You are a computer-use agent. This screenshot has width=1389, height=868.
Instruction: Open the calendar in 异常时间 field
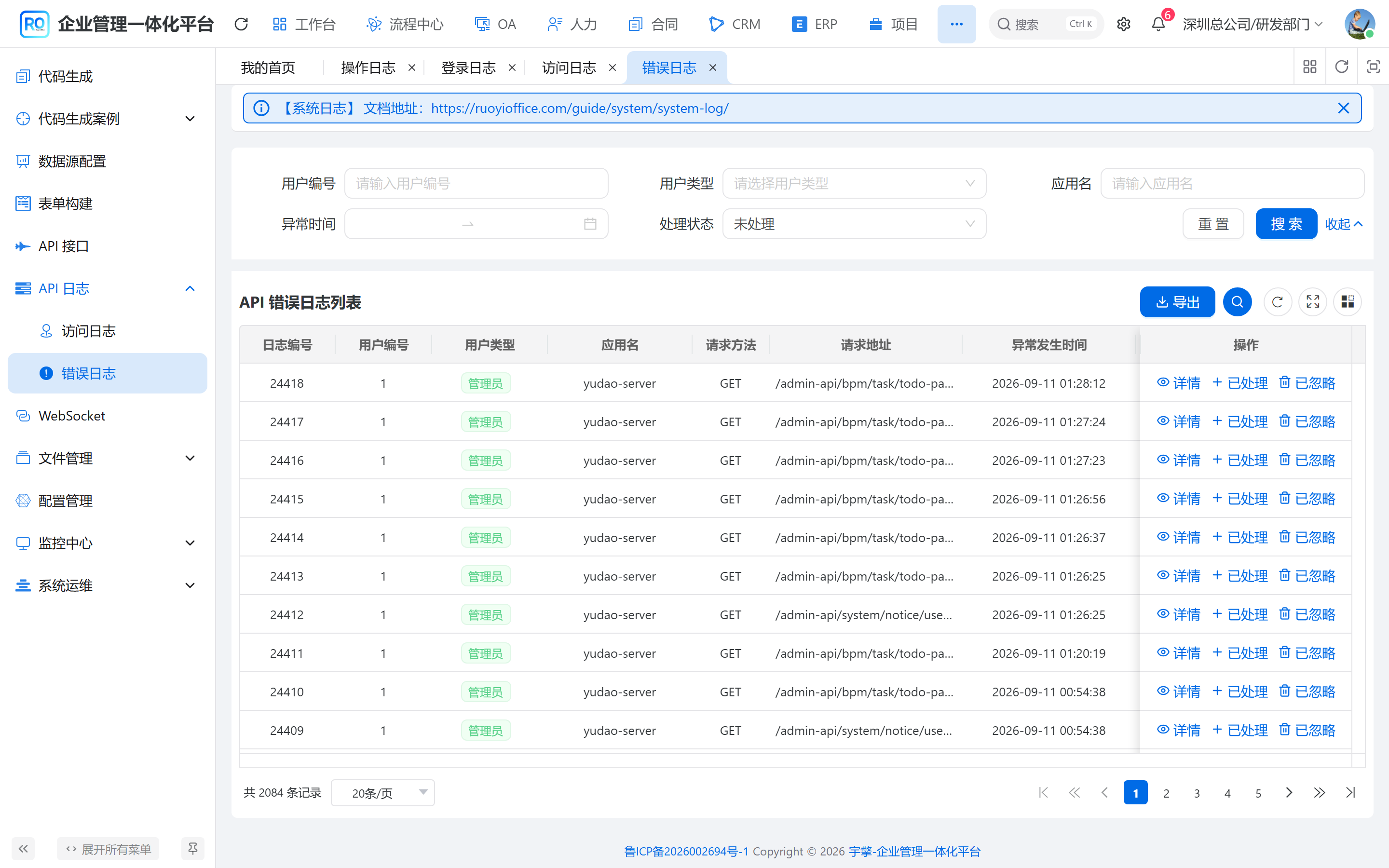click(x=590, y=224)
